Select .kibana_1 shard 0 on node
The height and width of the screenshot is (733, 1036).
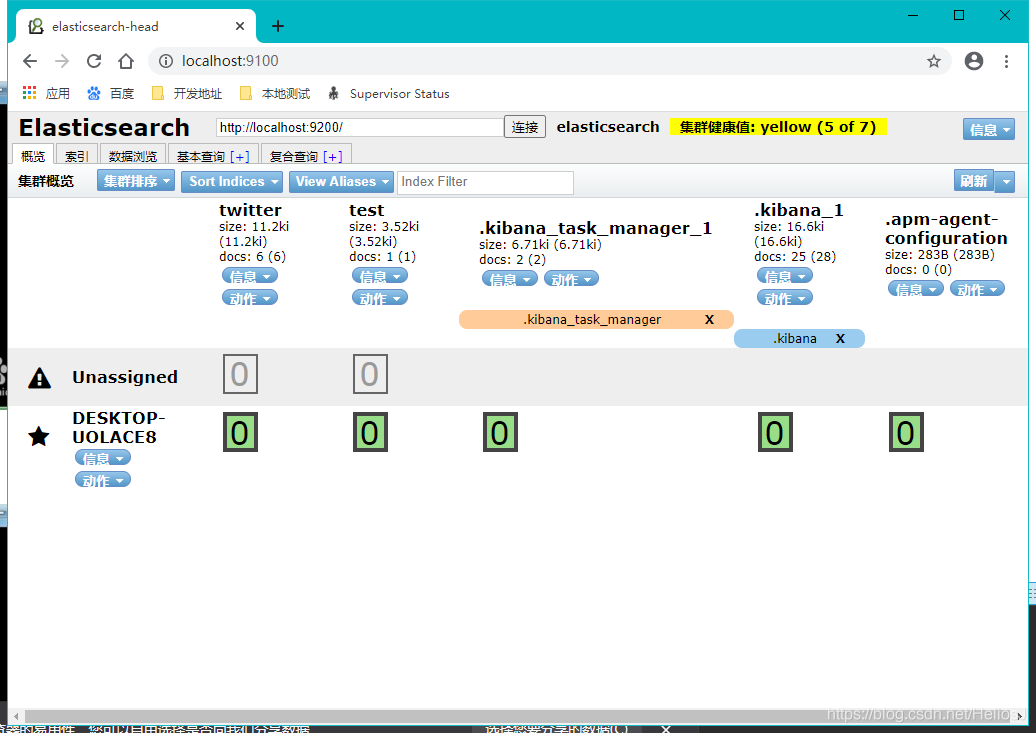[775, 432]
